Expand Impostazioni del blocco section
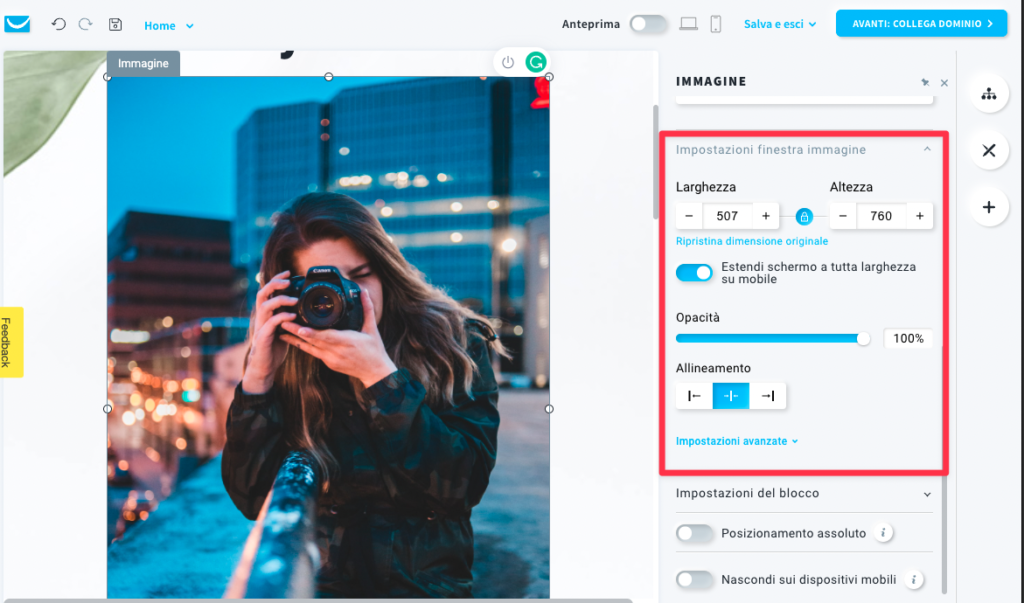Screen dimensions: 1024x603 point(804,493)
